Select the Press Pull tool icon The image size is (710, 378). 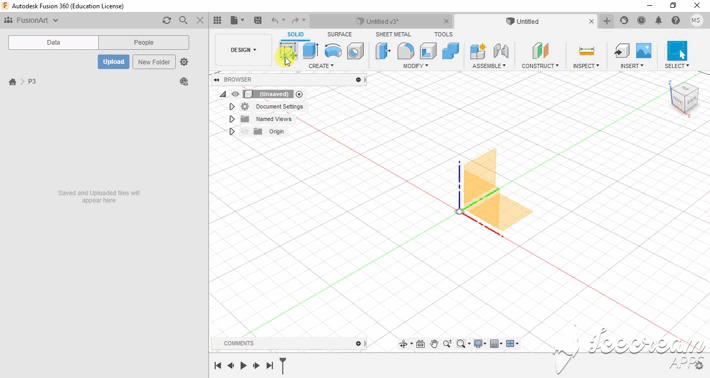[x=383, y=51]
